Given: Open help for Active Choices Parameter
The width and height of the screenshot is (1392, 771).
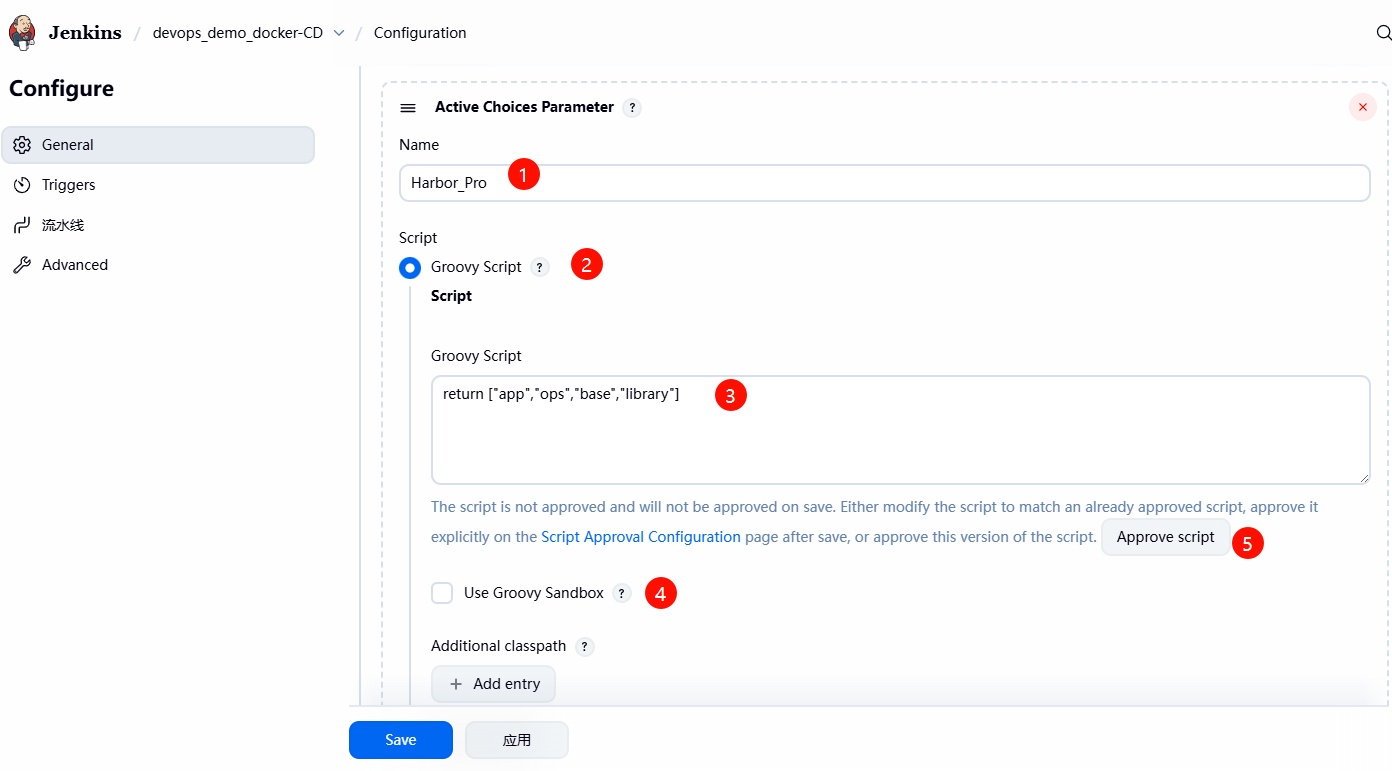Looking at the screenshot, I should [x=632, y=108].
